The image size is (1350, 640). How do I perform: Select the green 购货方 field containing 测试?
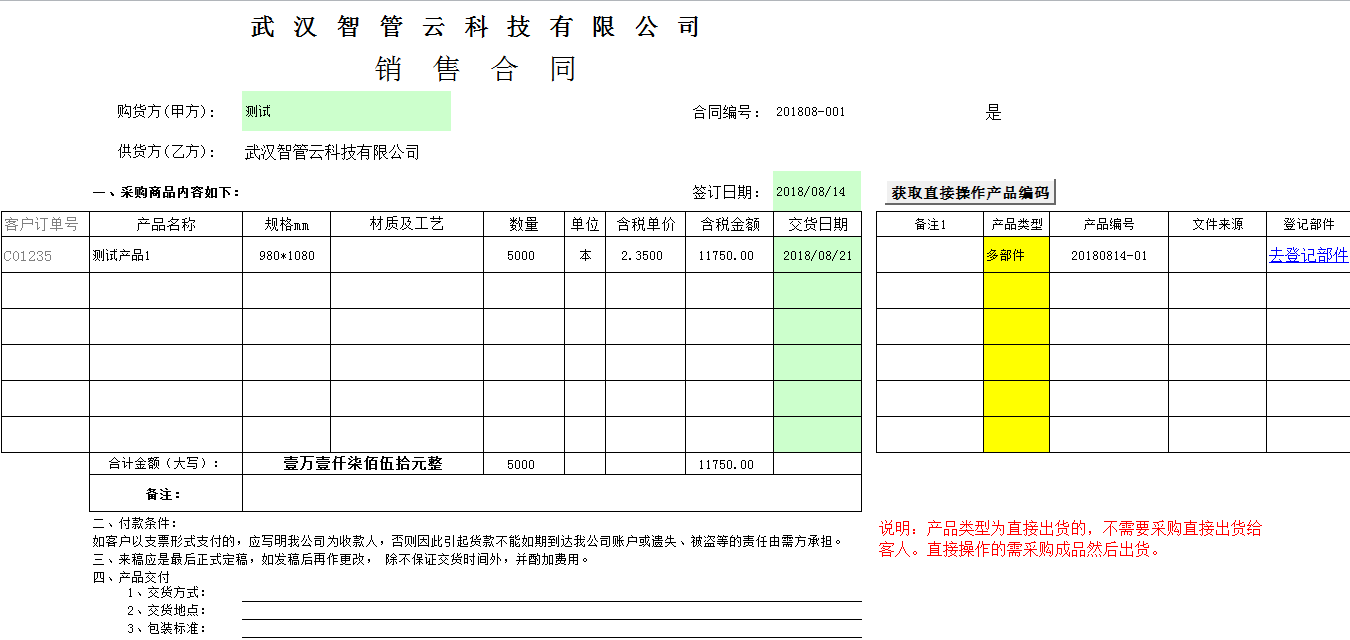346,111
